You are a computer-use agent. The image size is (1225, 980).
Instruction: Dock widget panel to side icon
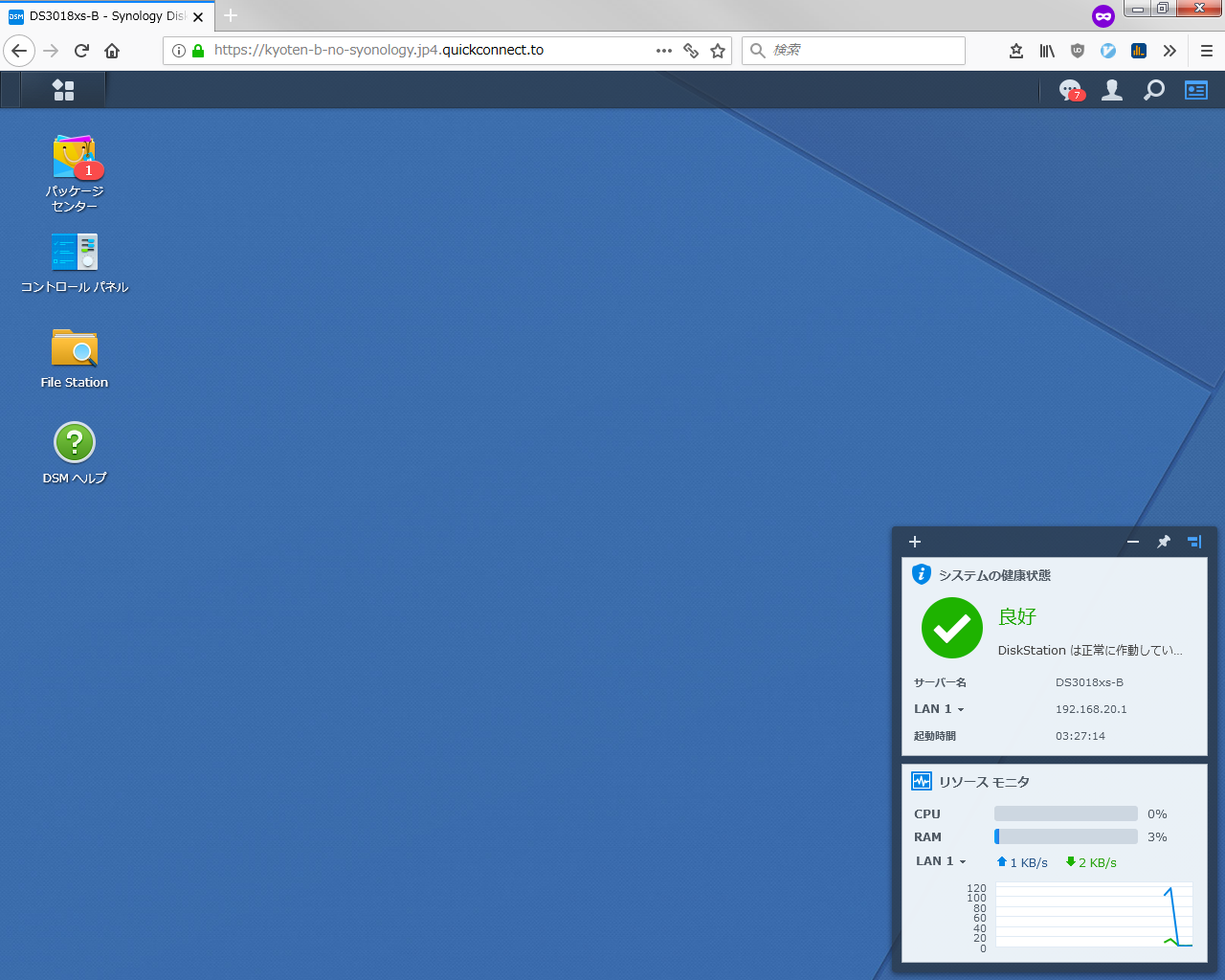click(1194, 542)
